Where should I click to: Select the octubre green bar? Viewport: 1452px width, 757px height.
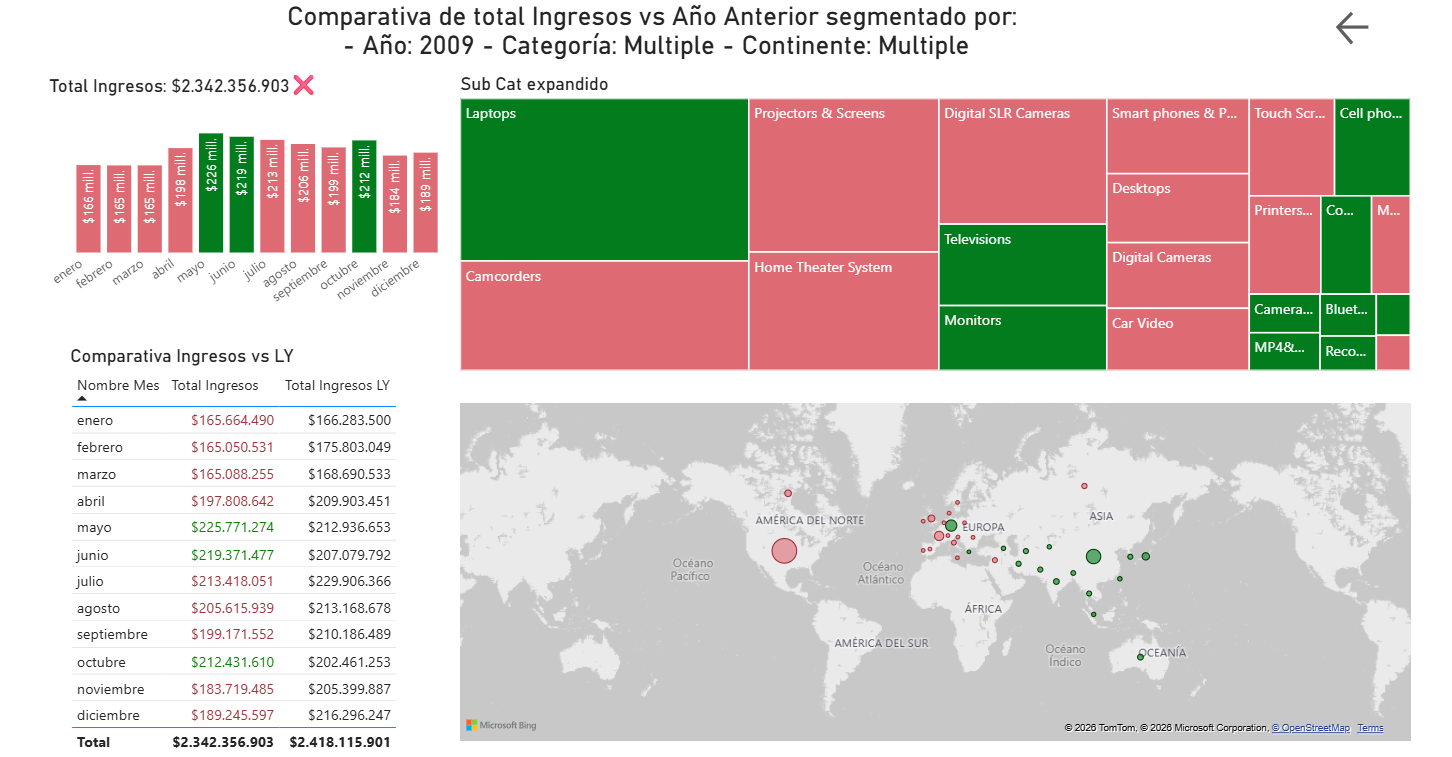364,196
